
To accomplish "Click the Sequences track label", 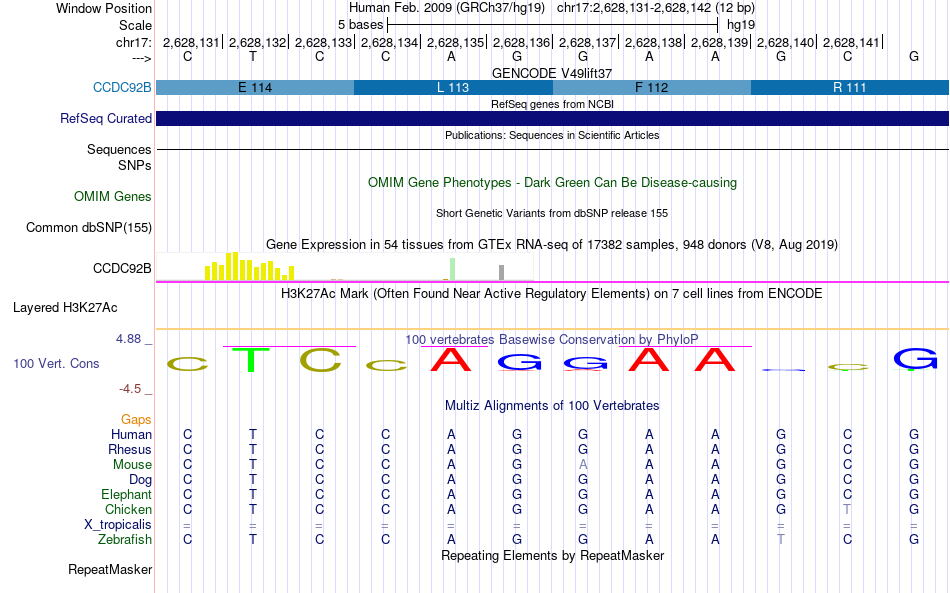I will pyautogui.click(x=119, y=149).
